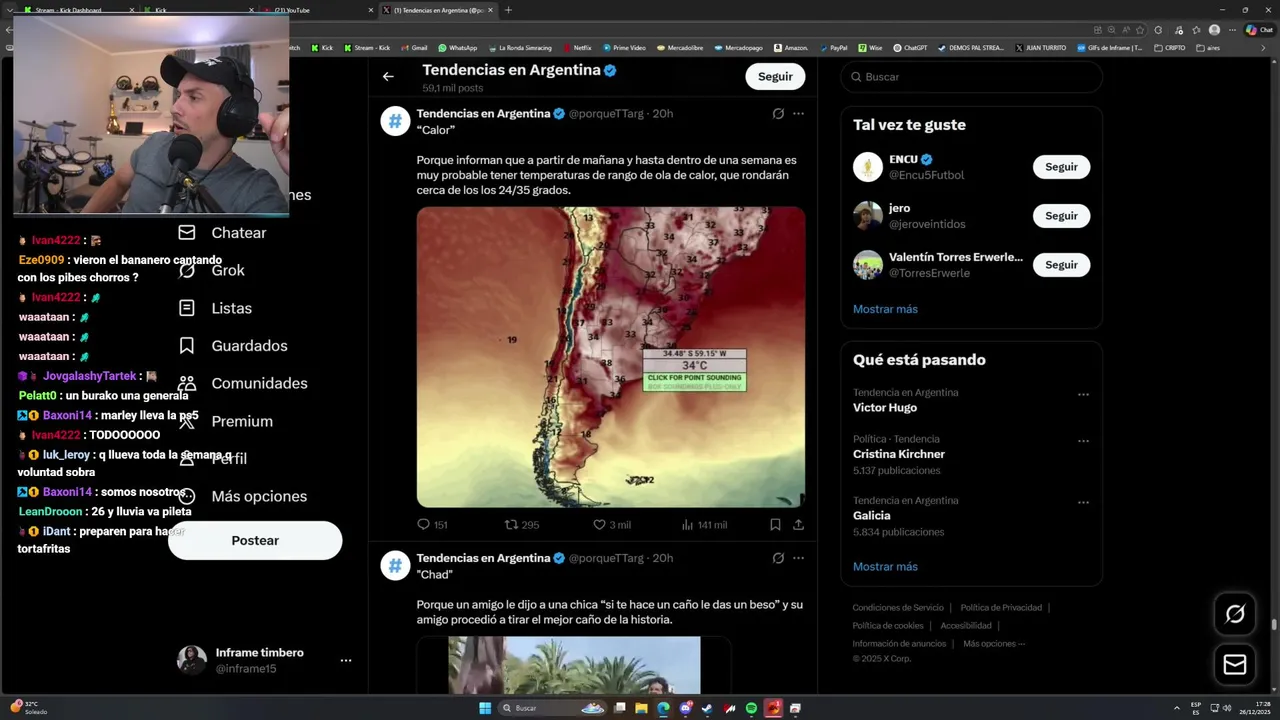
Task: Open Grok floating button
Action: [x=1235, y=614]
